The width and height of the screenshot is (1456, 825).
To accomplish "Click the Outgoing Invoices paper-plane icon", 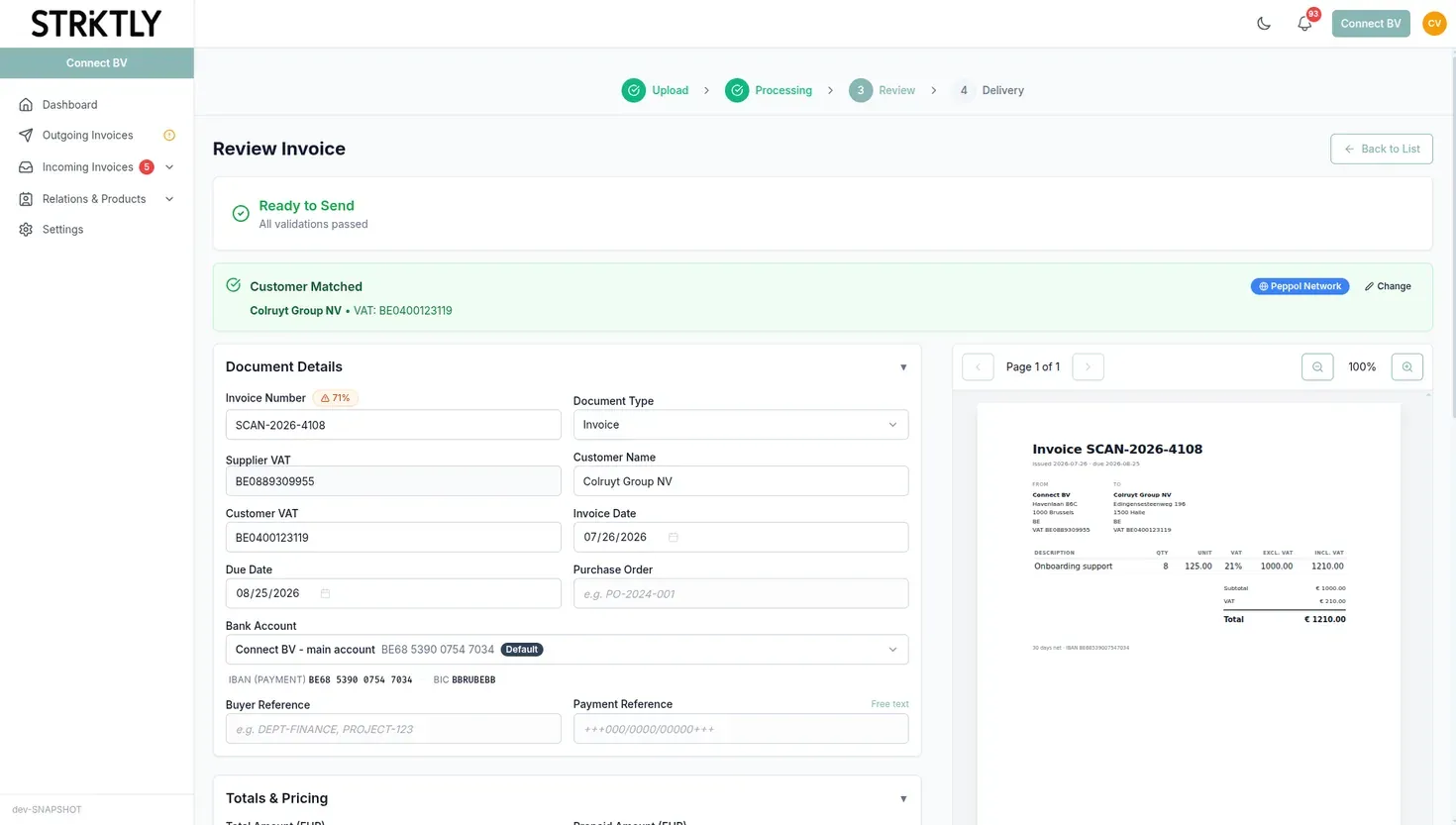I will [26, 136].
